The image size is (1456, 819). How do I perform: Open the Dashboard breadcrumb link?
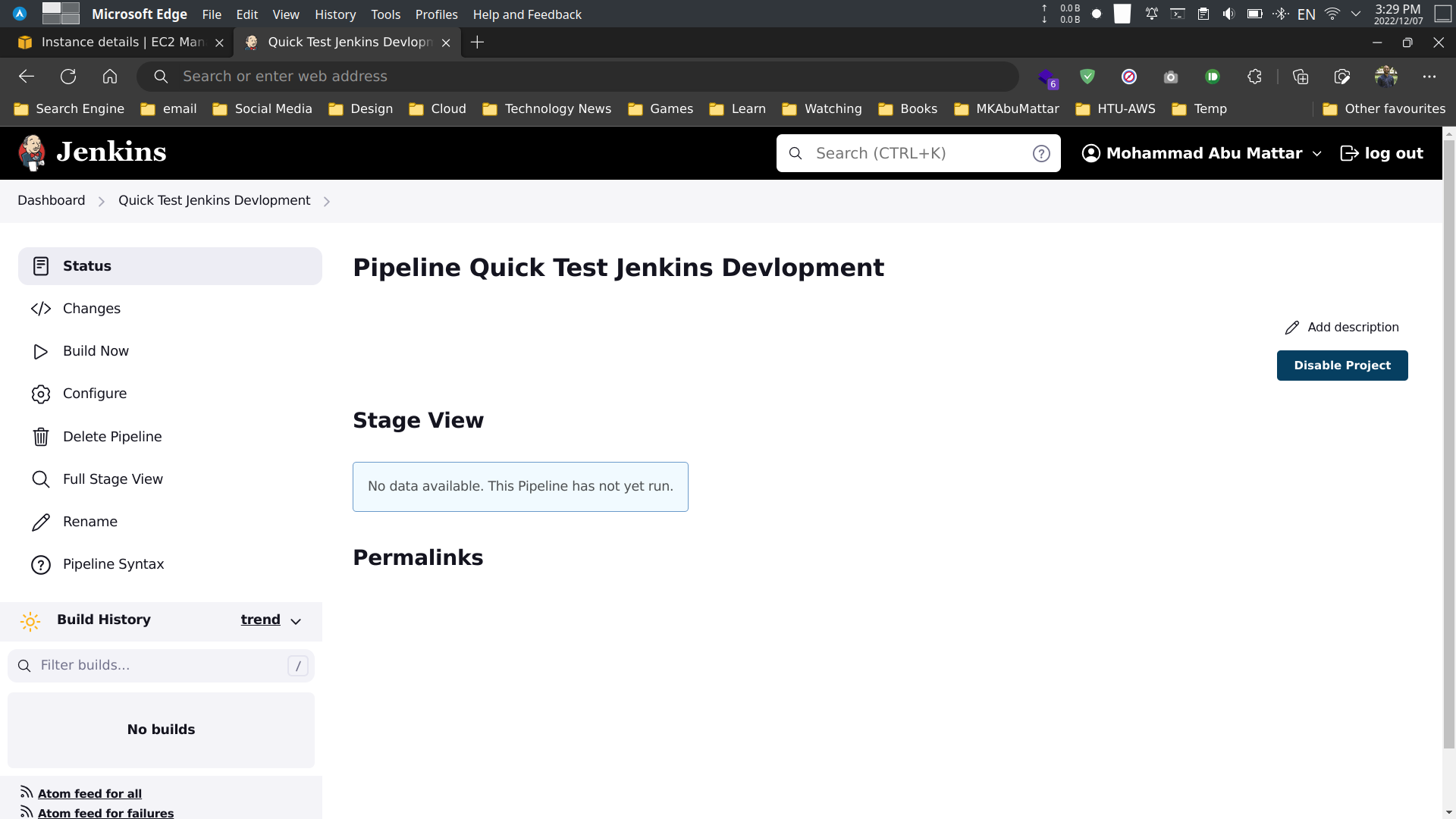[51, 200]
